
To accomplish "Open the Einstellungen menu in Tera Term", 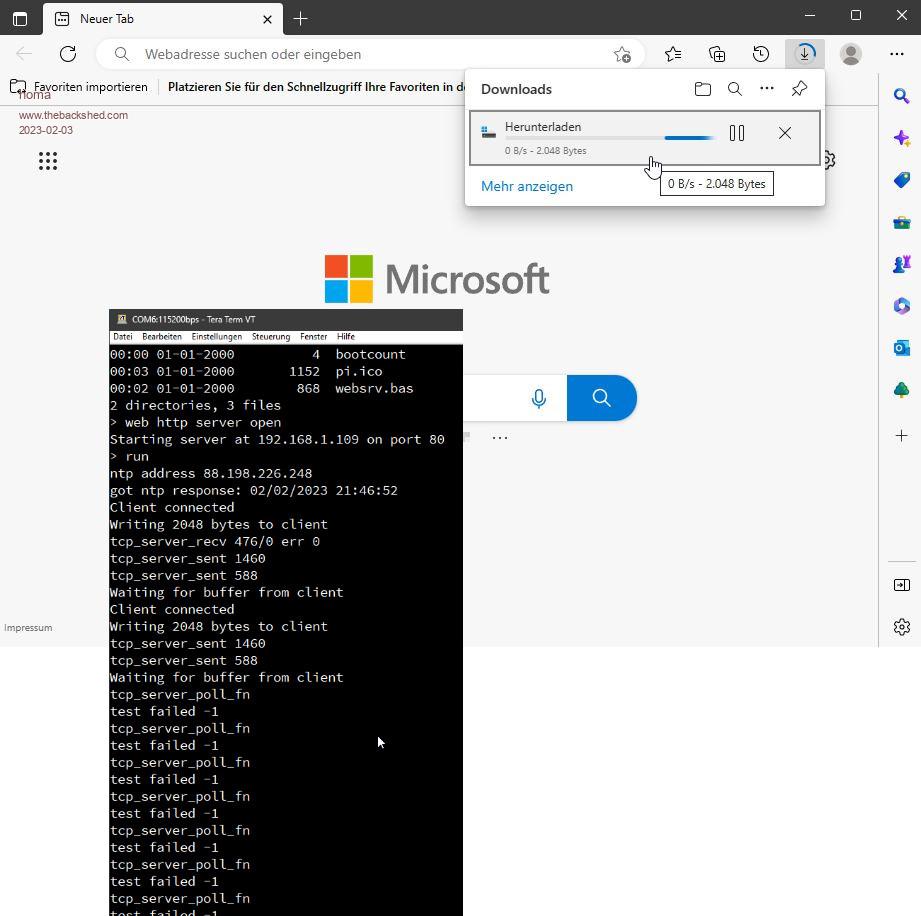I will (x=216, y=337).
